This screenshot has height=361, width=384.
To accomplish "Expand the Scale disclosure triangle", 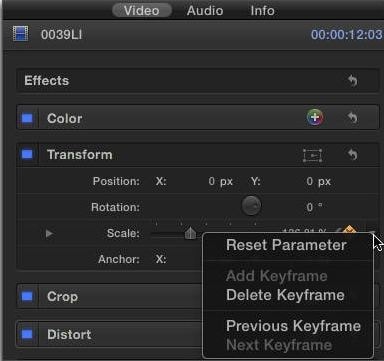I will (49, 233).
